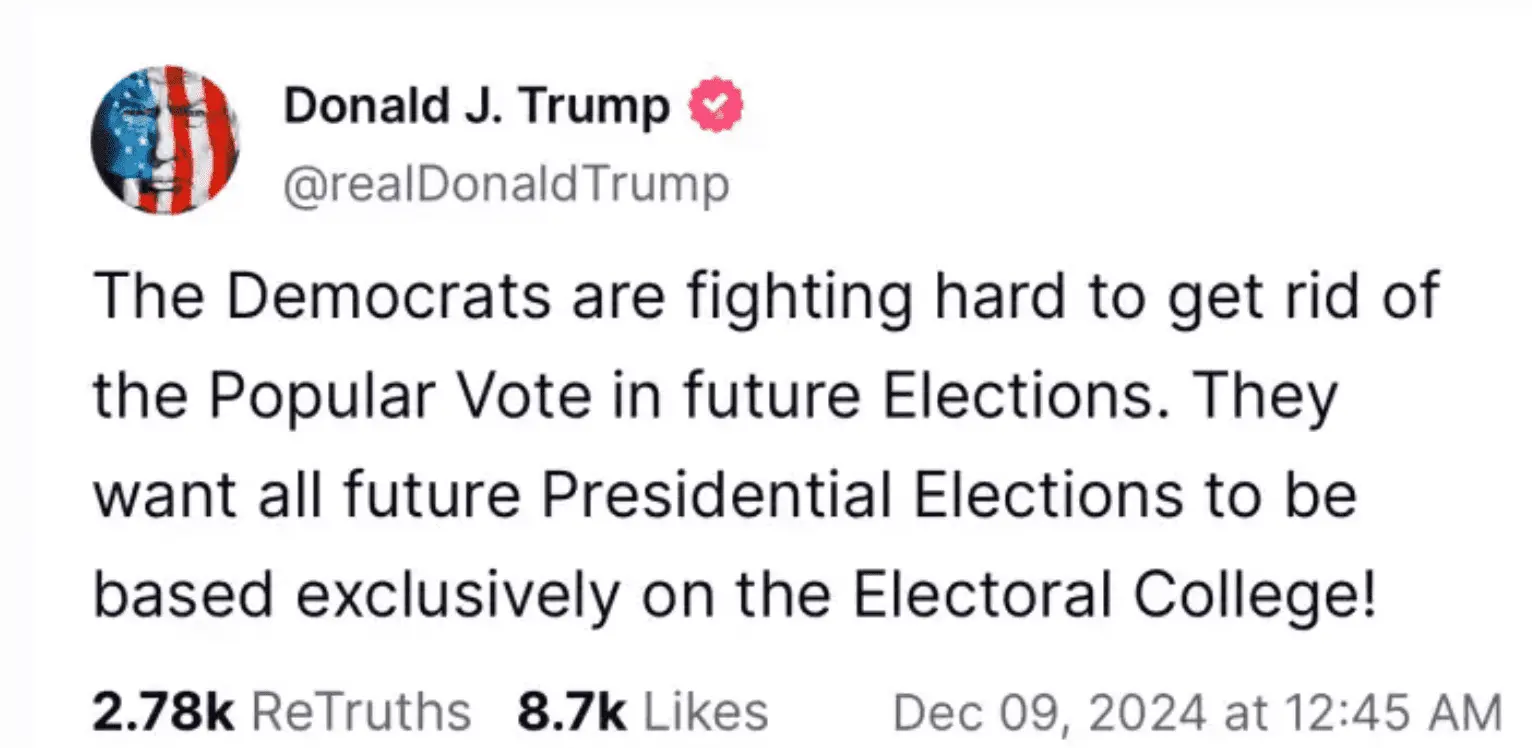Click the 8.7k likes count number
The height and width of the screenshot is (748, 1532).
click(x=571, y=713)
